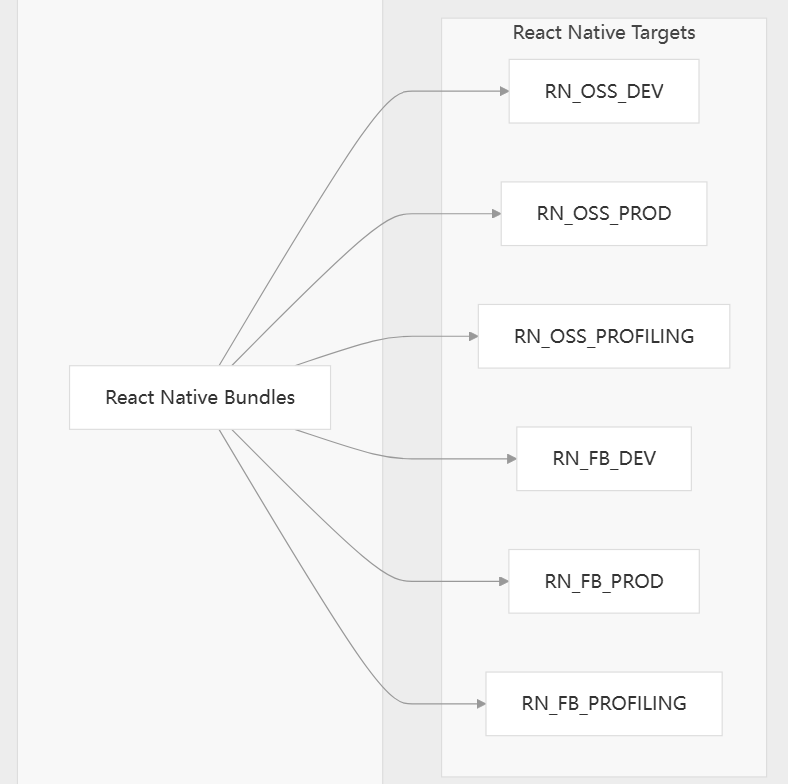Click the RN_FB_PROD node box
The width and height of the screenshot is (788, 784).
click(603, 581)
